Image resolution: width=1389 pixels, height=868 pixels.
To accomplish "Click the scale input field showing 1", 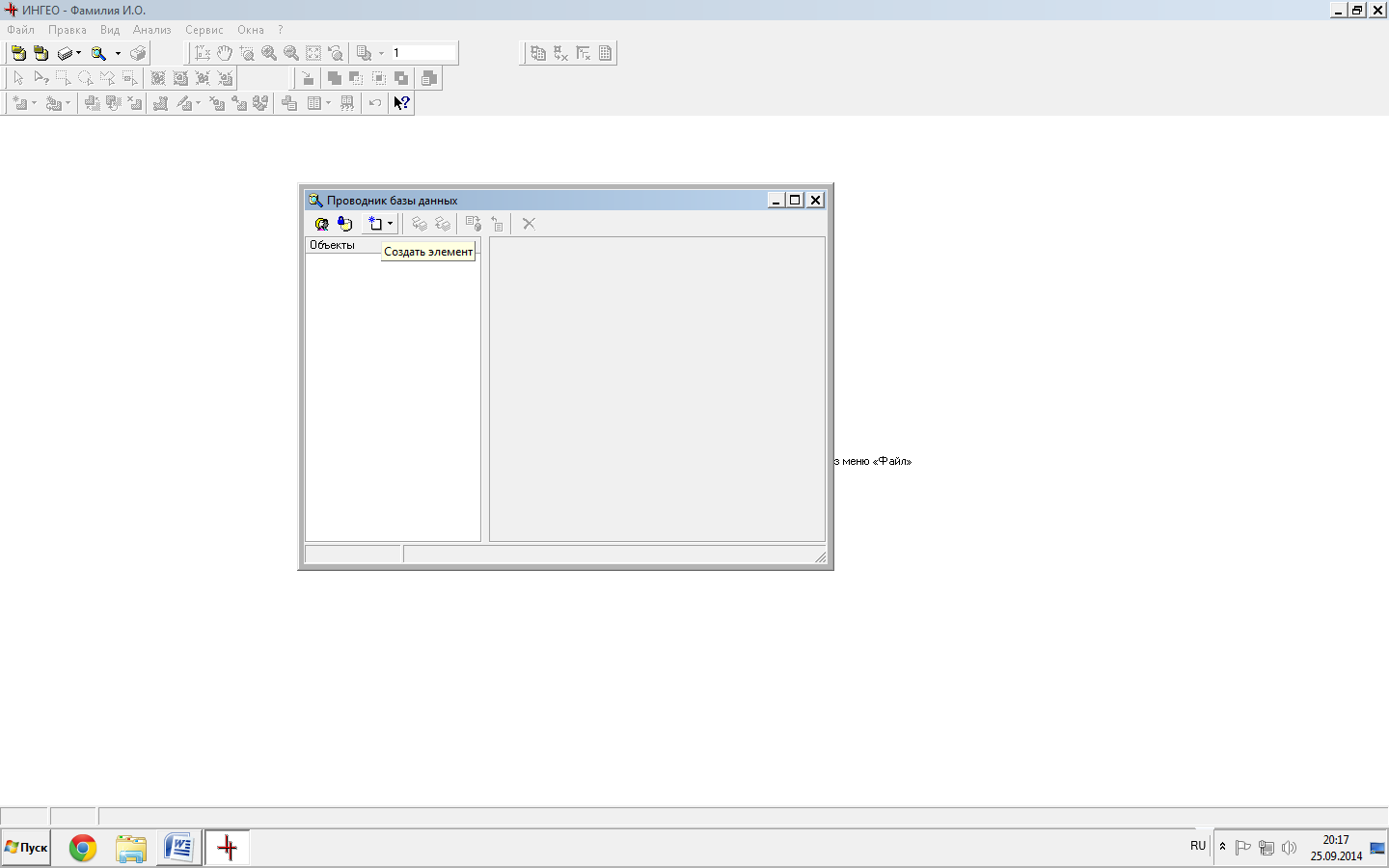I will [x=422, y=53].
